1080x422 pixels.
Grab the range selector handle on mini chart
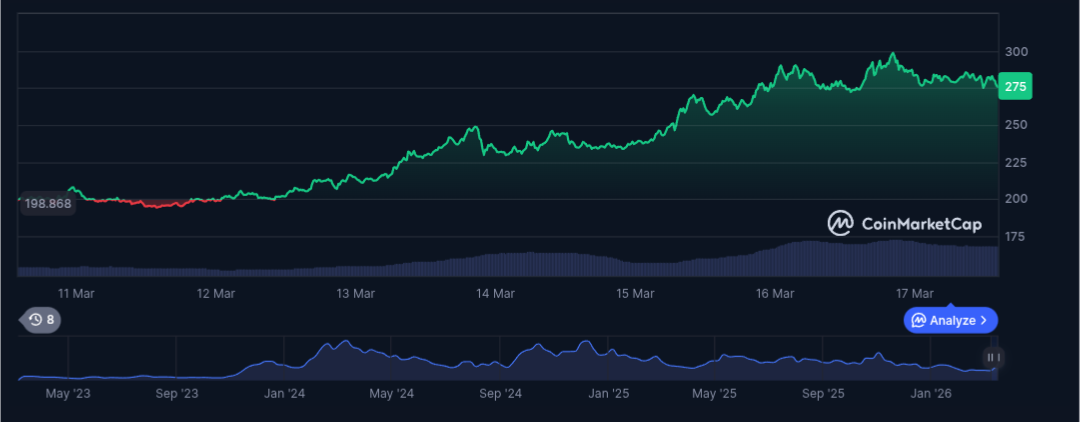tap(993, 357)
